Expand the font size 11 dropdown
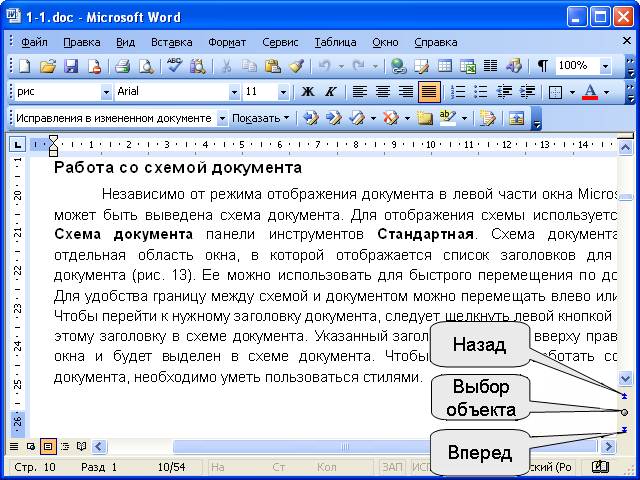 pos(283,92)
